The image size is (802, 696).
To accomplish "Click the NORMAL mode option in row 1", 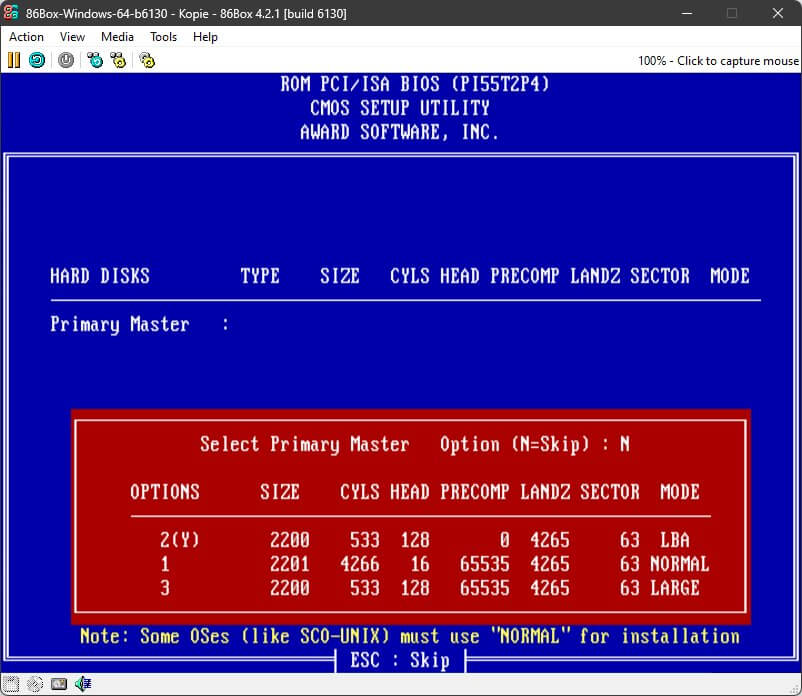I will click(x=435, y=564).
